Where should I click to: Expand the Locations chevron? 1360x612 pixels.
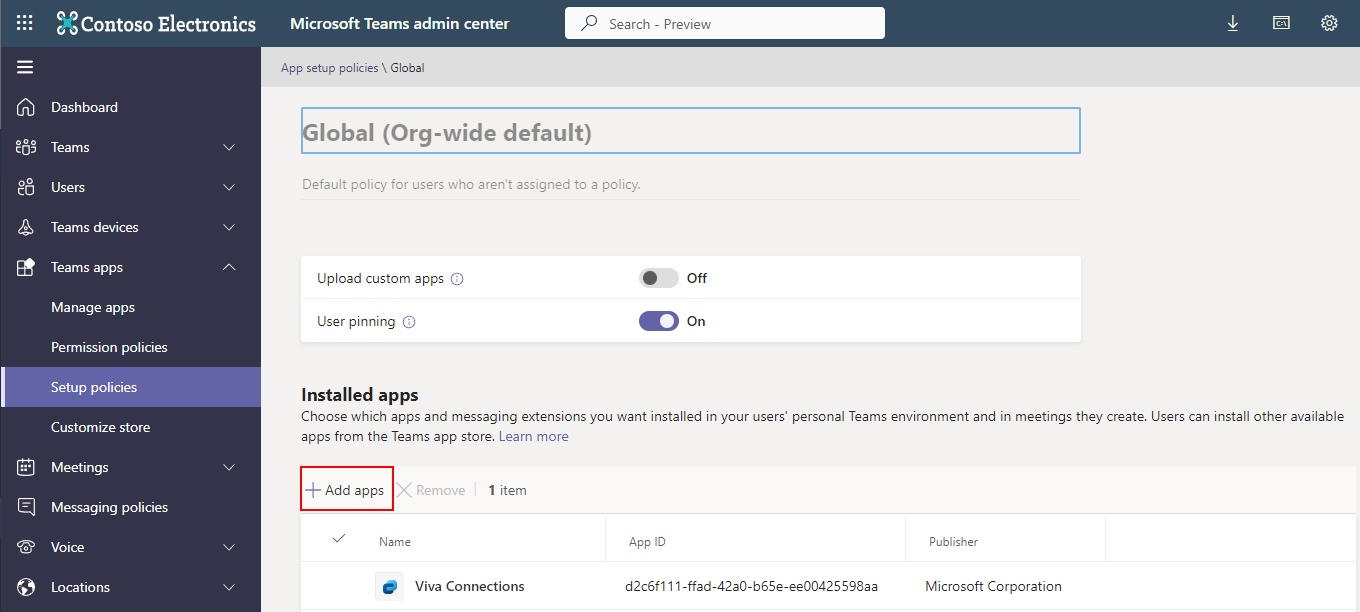click(x=229, y=587)
